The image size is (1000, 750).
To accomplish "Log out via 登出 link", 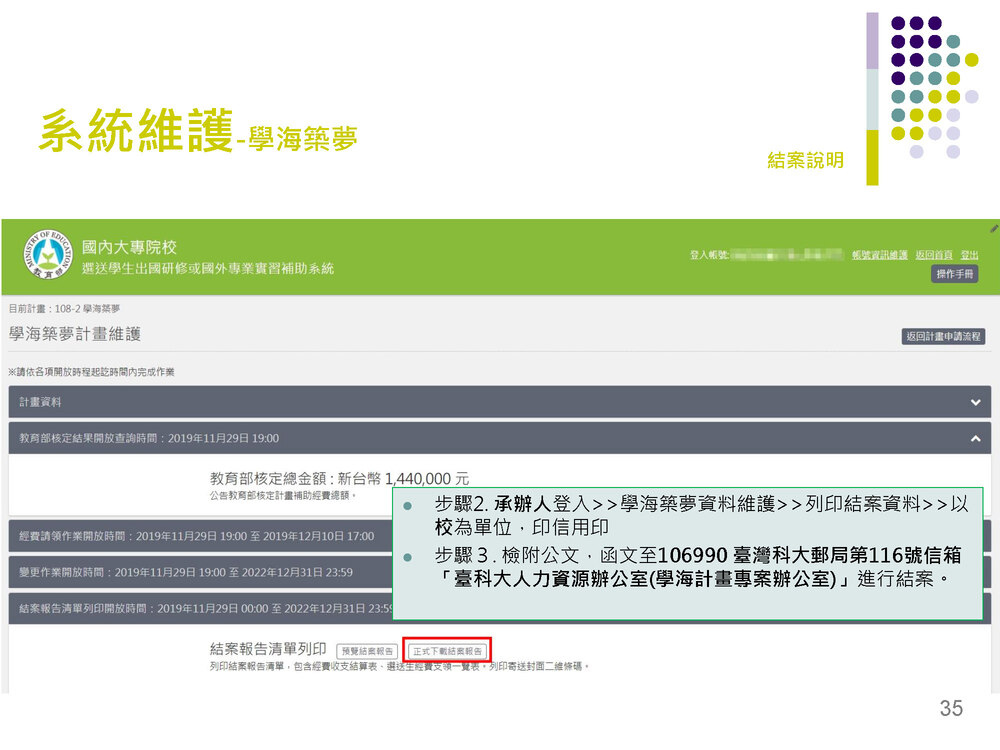I will coord(969,255).
